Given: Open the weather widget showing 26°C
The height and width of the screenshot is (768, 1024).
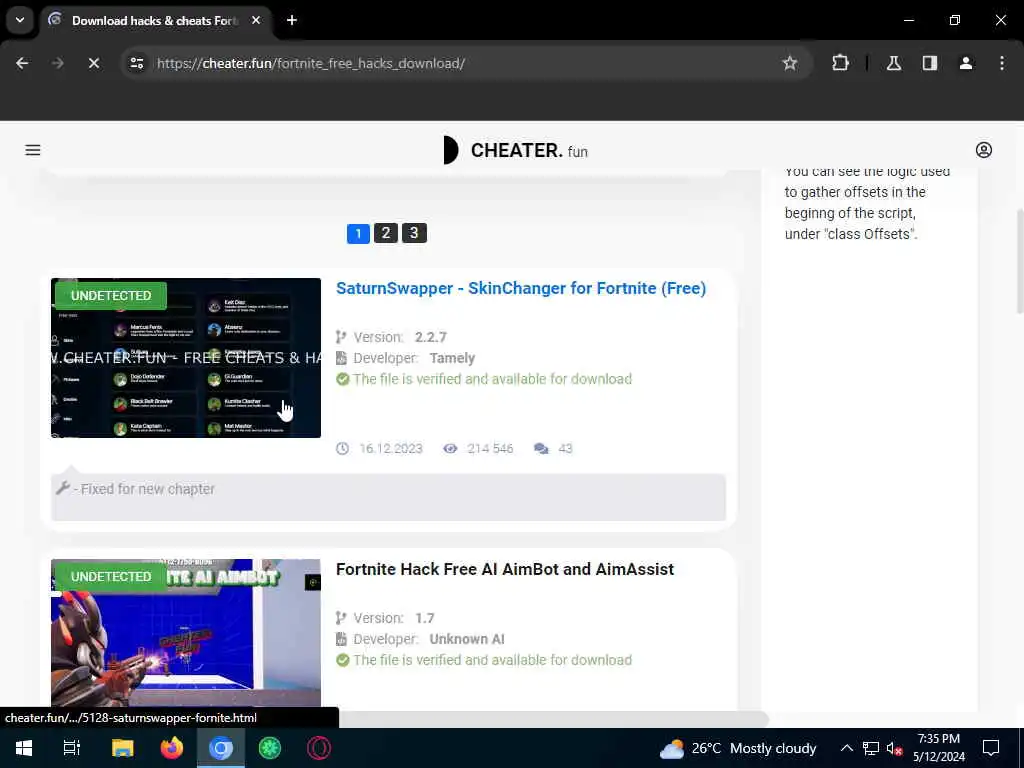Looking at the screenshot, I should click(x=738, y=748).
